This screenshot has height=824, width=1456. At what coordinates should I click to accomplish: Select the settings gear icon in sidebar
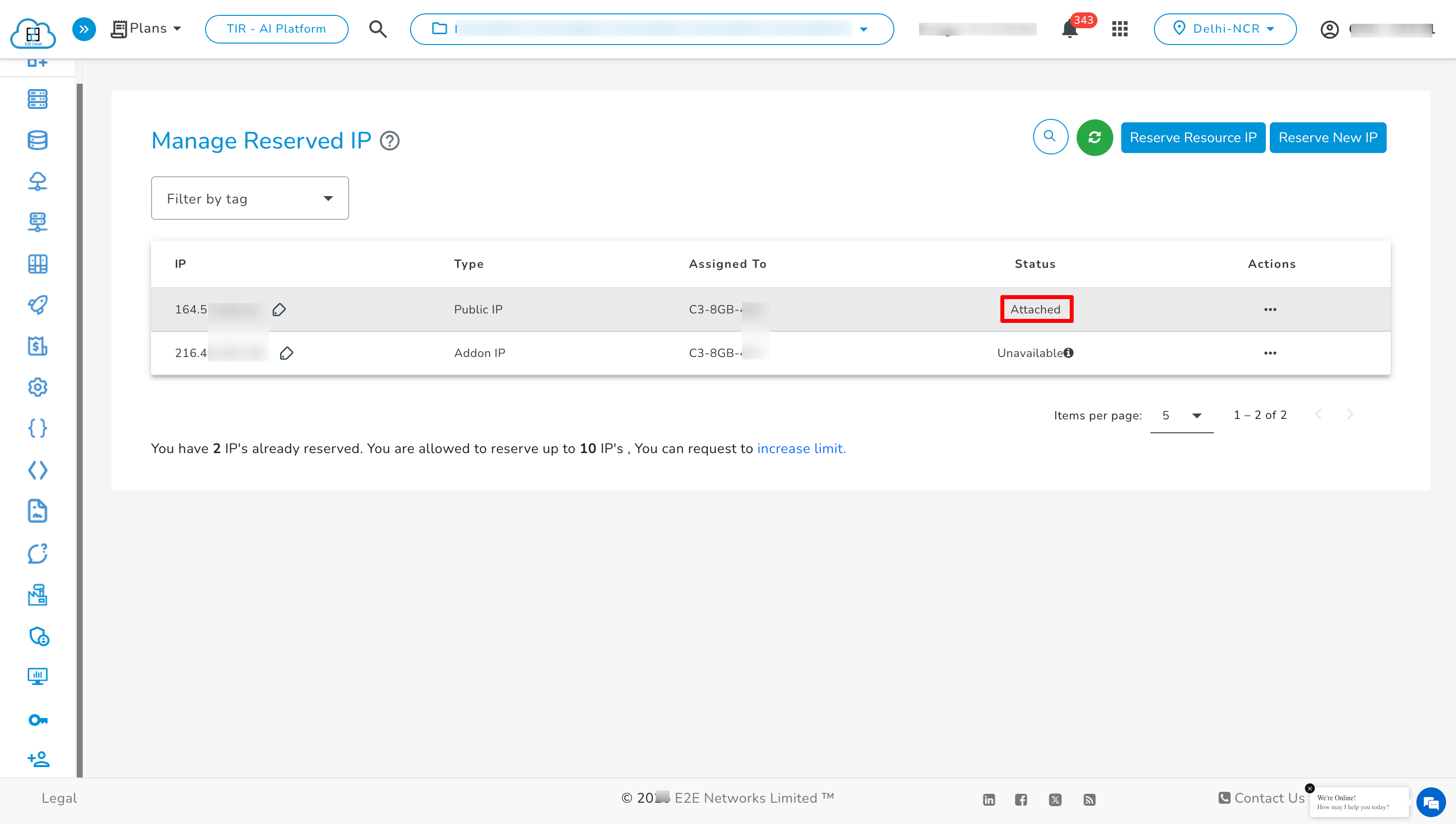click(37, 387)
